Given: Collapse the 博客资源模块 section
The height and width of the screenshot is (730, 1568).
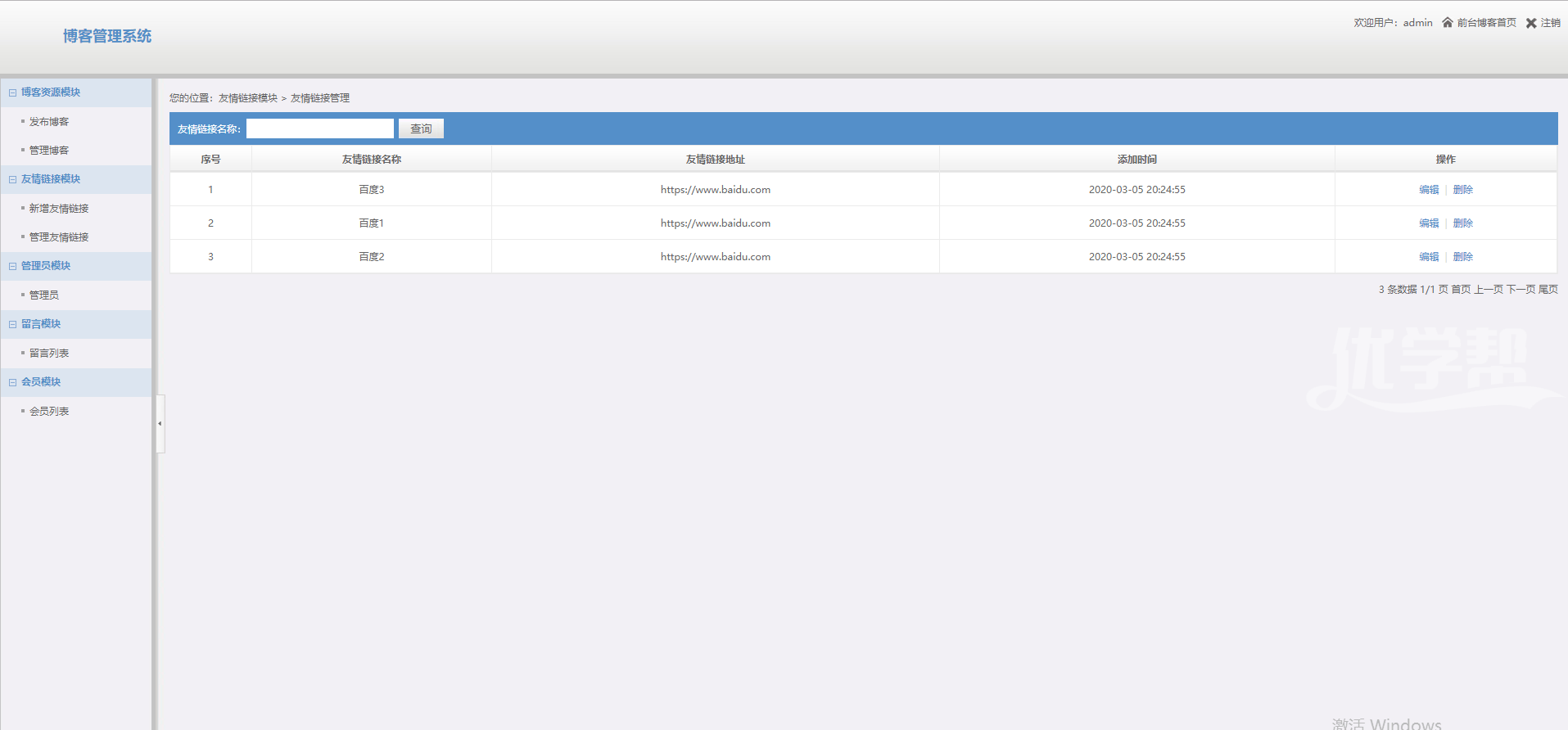Looking at the screenshot, I should [12, 92].
